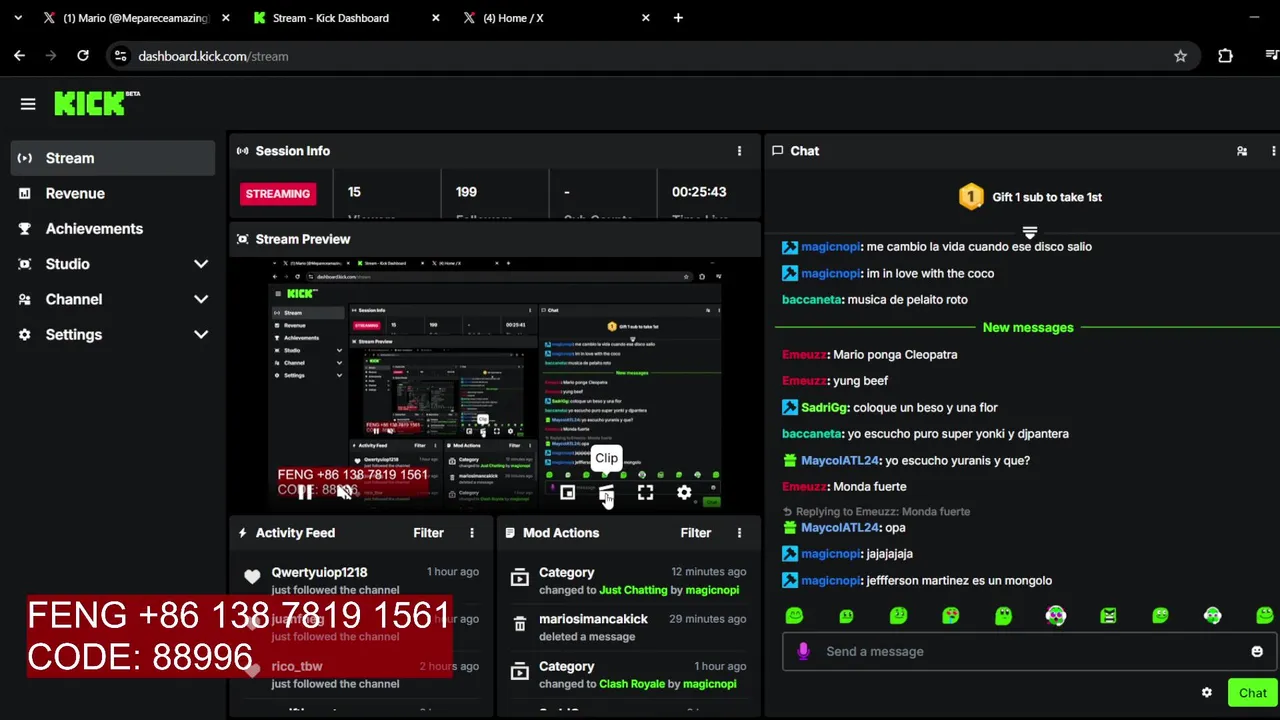Open the Revenue sidebar item
1280x720 pixels.
pos(113,193)
